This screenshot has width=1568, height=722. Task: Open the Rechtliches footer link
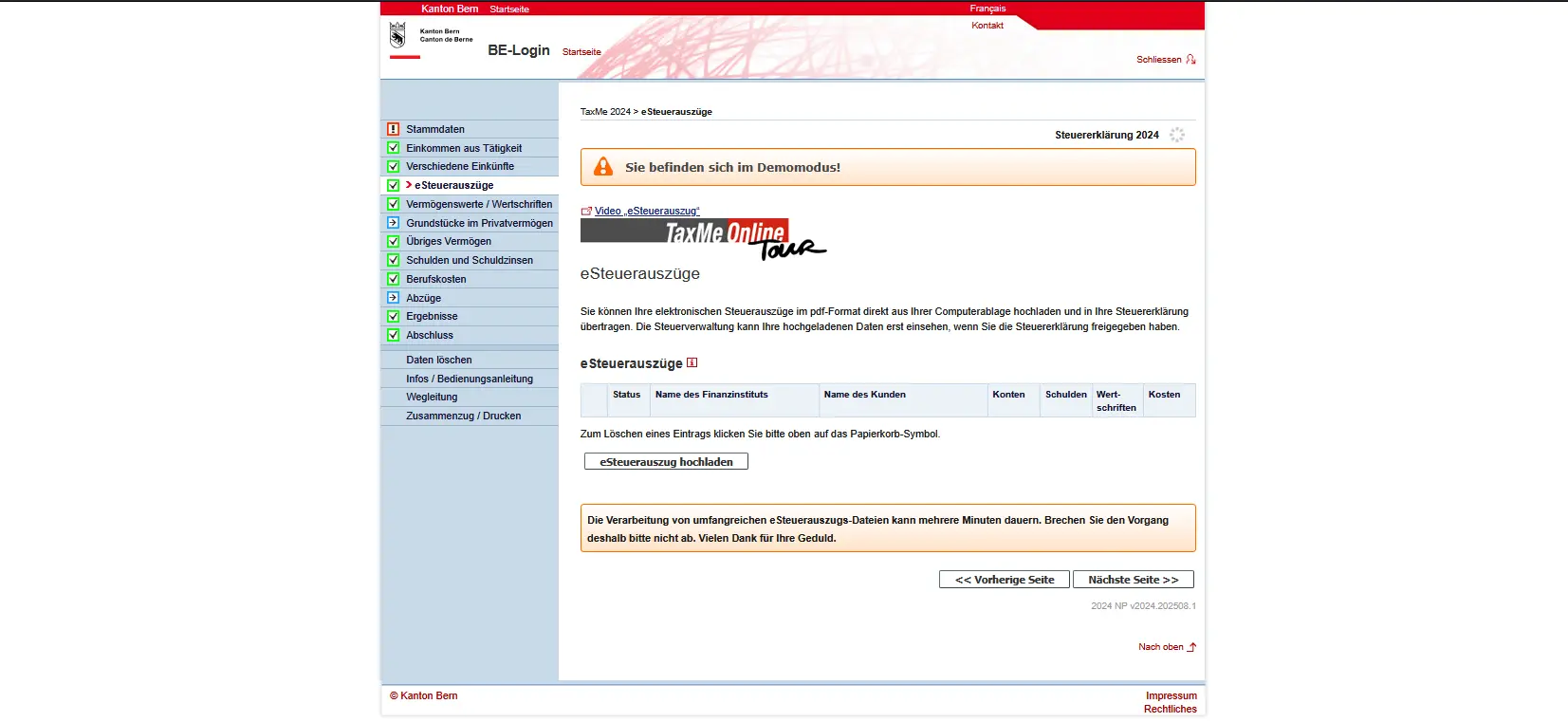coord(1171,709)
